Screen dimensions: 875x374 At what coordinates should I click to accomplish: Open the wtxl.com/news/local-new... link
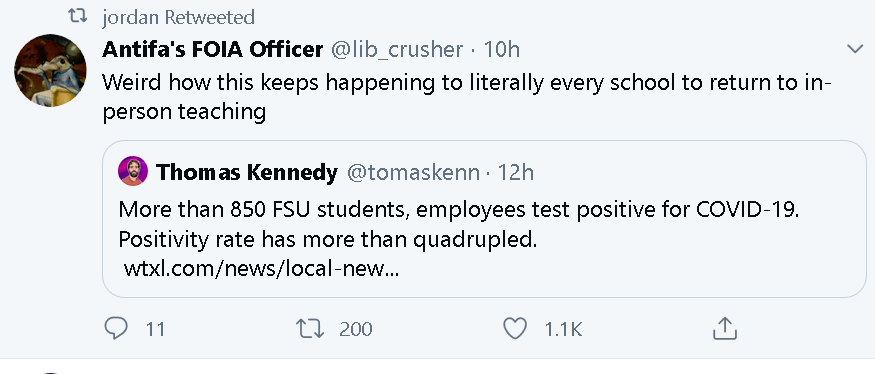pos(261,269)
